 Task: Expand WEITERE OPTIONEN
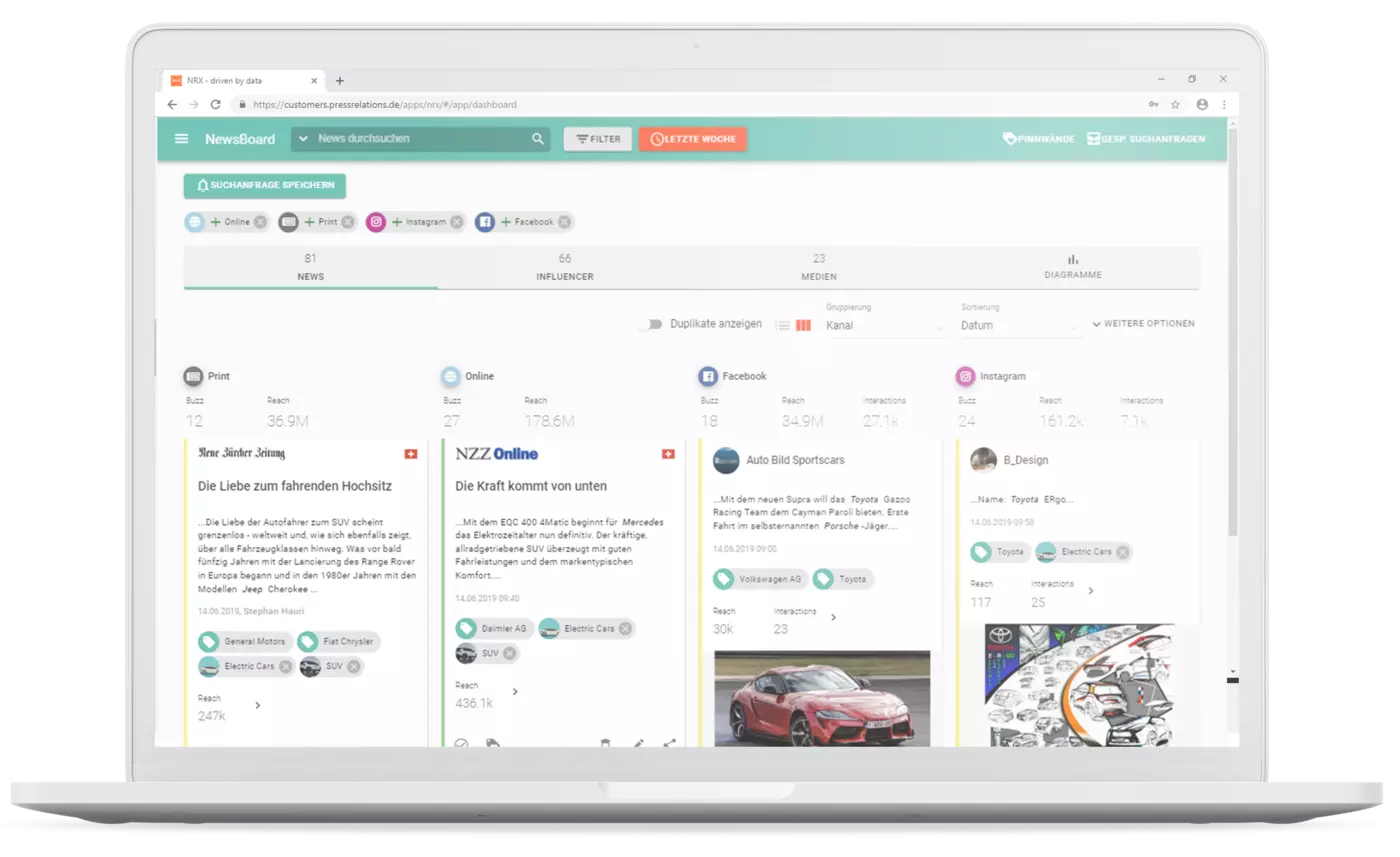(x=1143, y=324)
